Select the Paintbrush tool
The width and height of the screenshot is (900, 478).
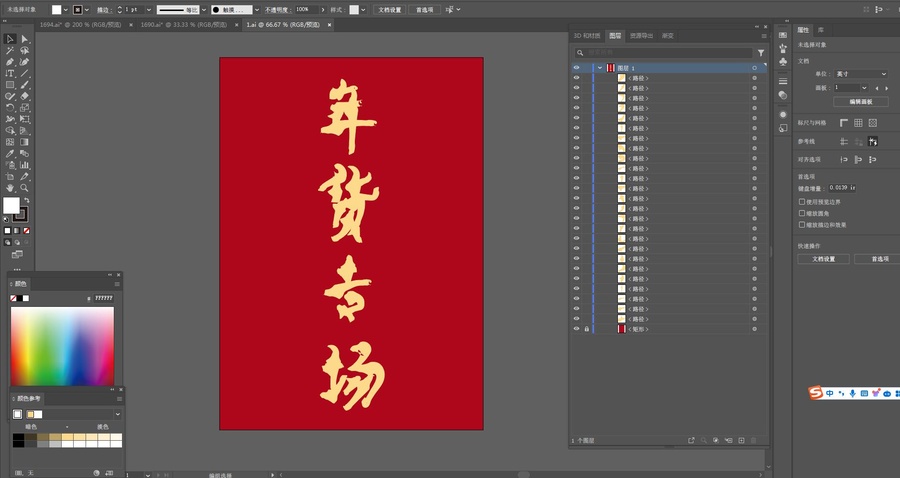tap(25, 85)
